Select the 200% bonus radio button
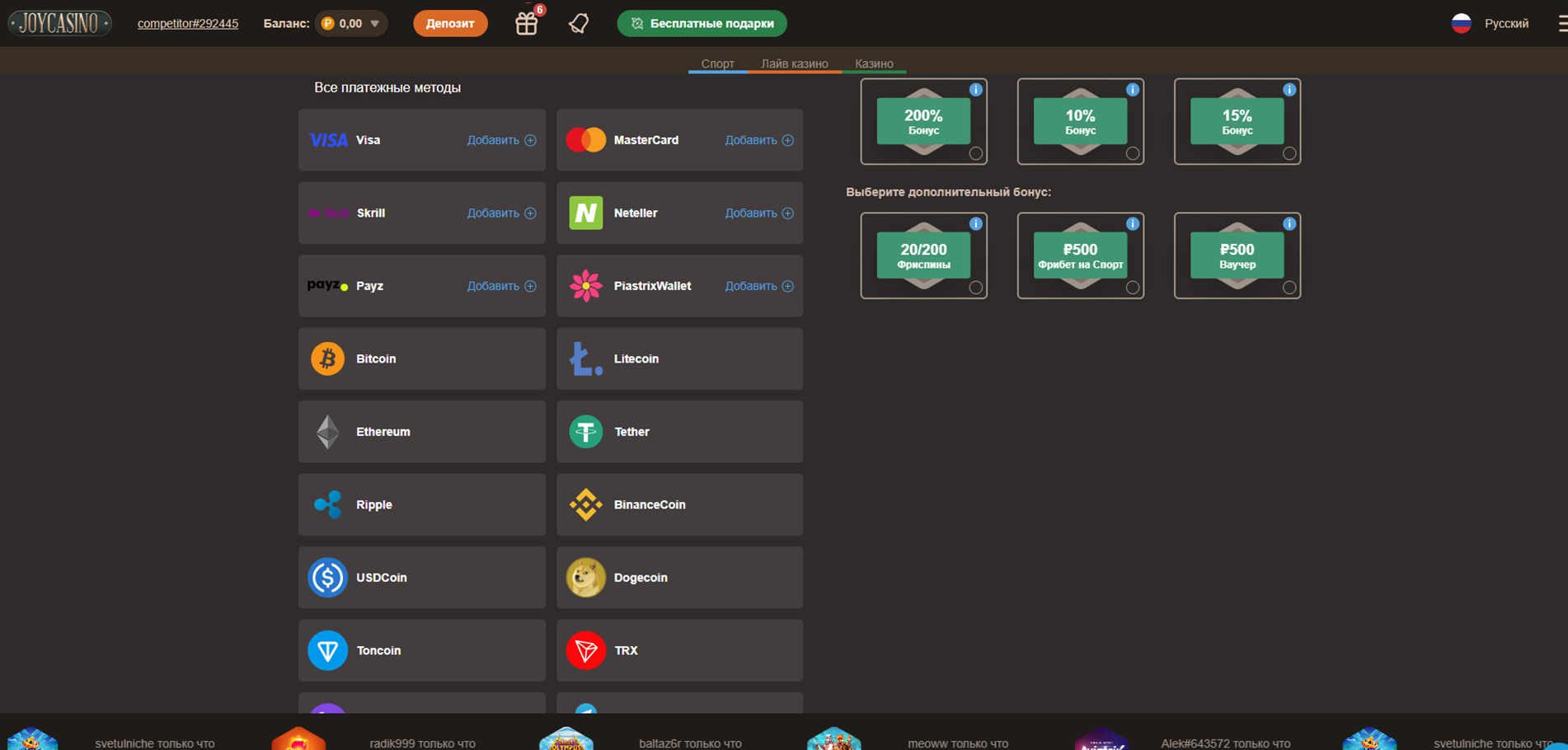The width and height of the screenshot is (1568, 750). pos(976,153)
